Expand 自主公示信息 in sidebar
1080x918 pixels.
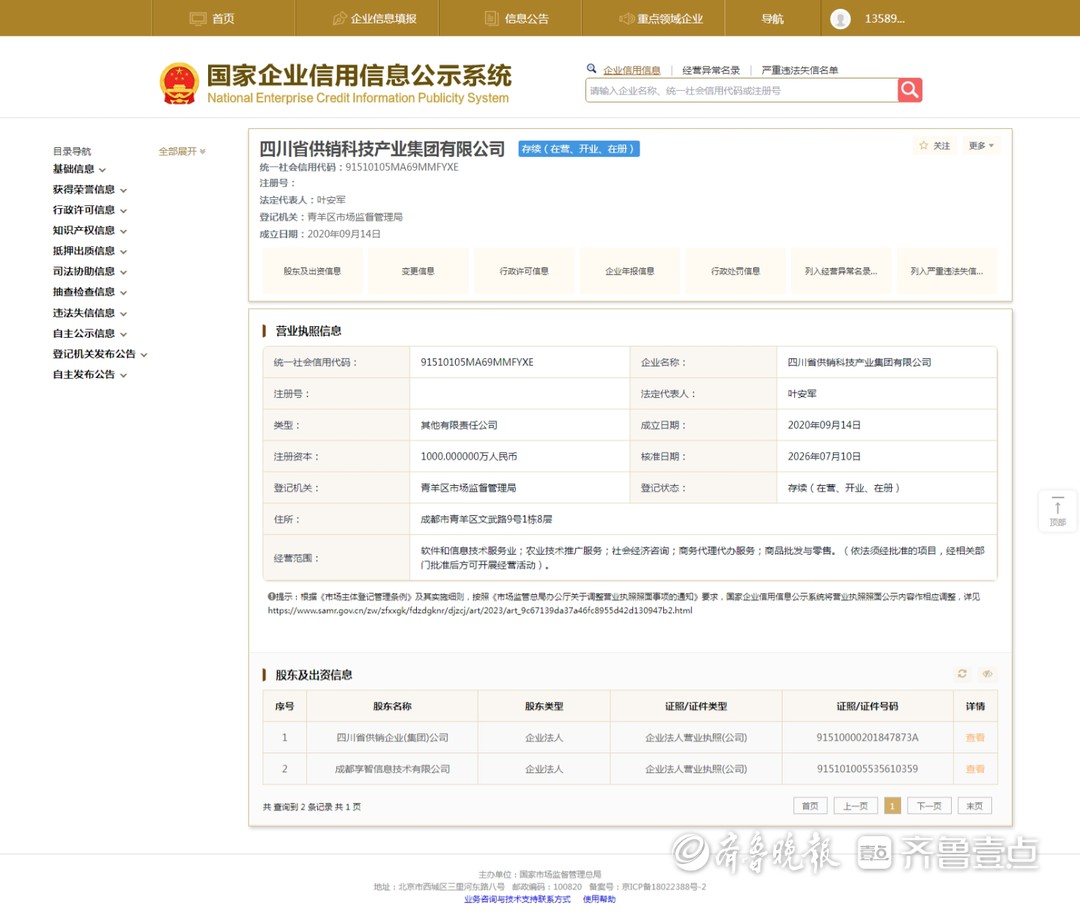[90, 333]
